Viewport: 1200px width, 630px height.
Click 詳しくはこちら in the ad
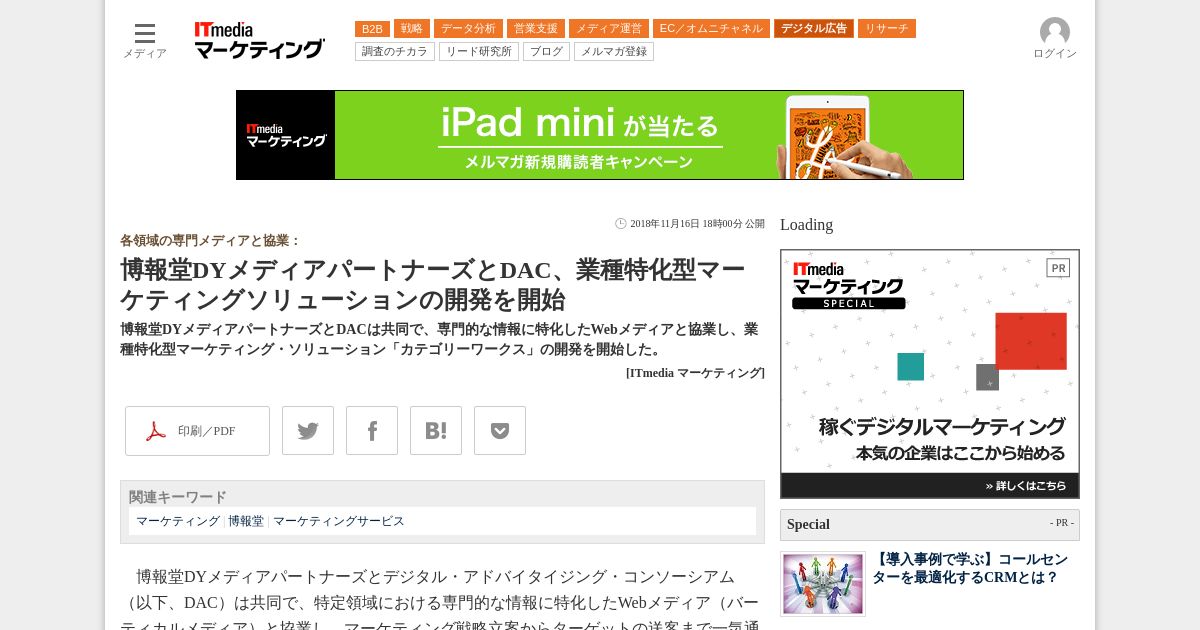pyautogui.click(x=1025, y=486)
